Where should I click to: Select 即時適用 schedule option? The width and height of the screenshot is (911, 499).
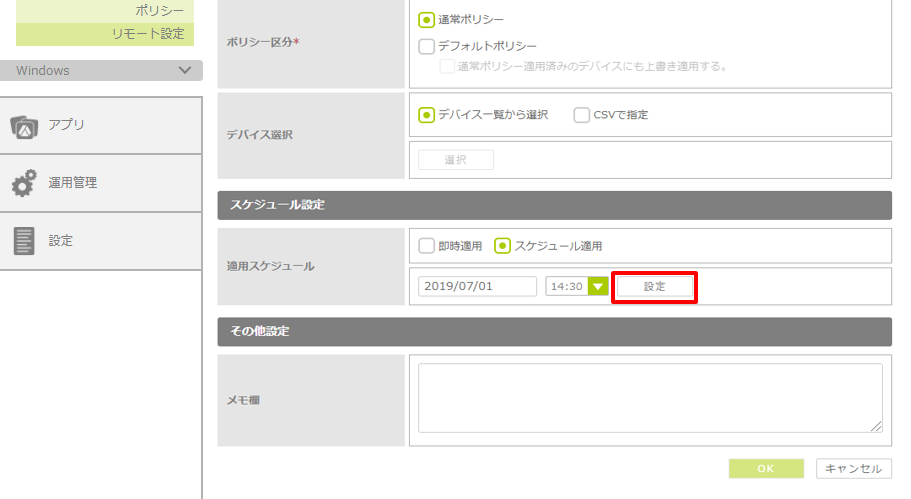(427, 245)
